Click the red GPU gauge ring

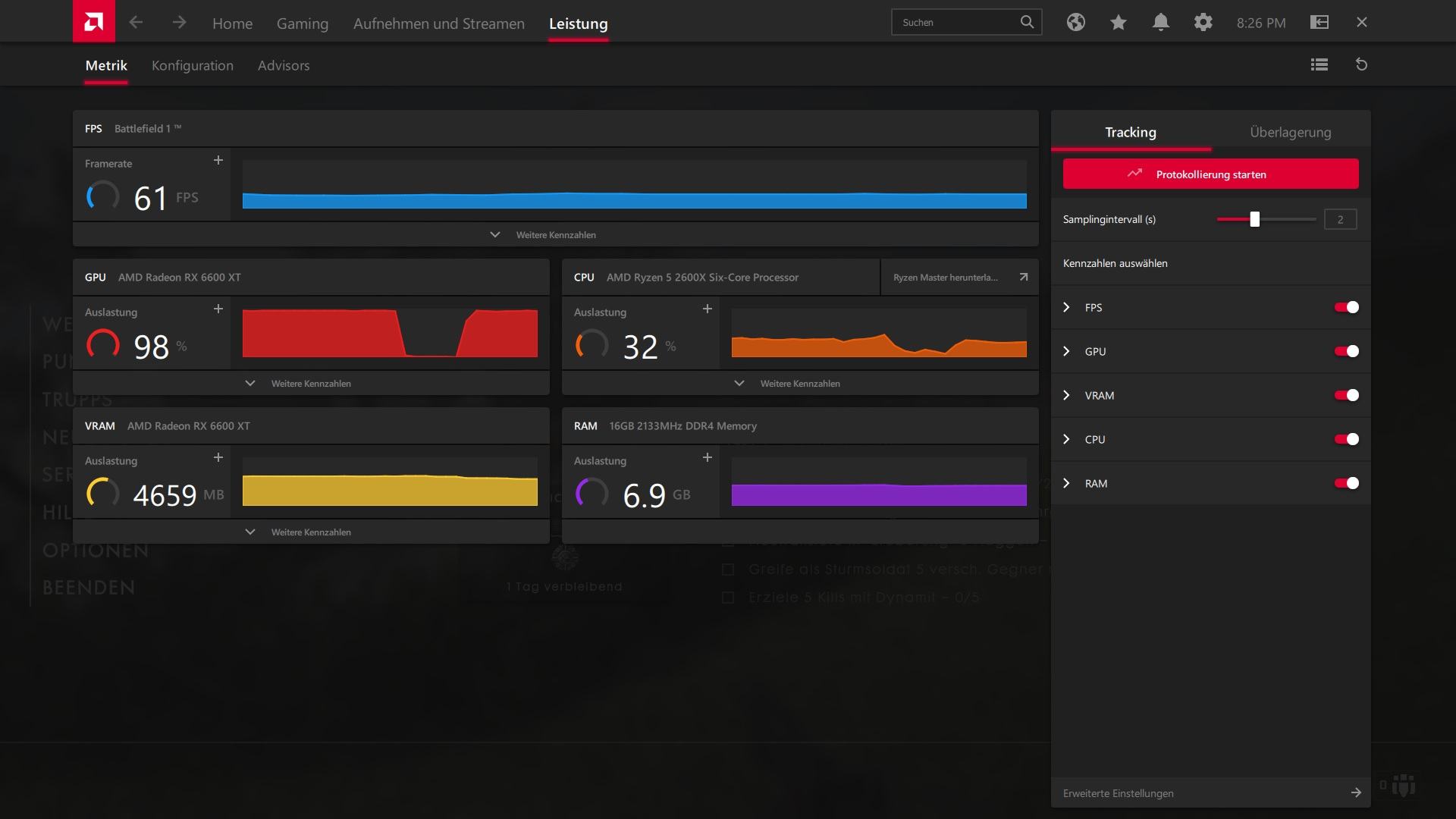point(102,344)
